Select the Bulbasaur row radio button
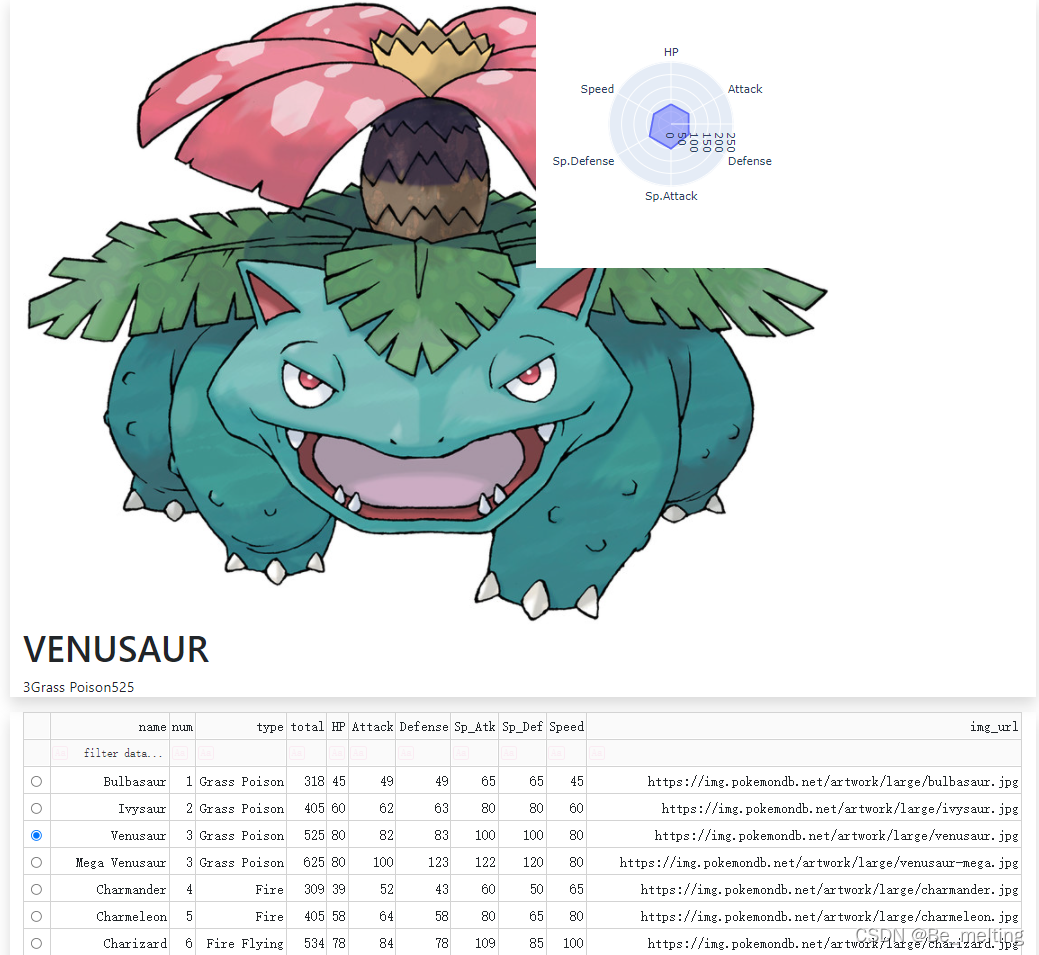This screenshot has width=1039, height=955. click(36, 781)
